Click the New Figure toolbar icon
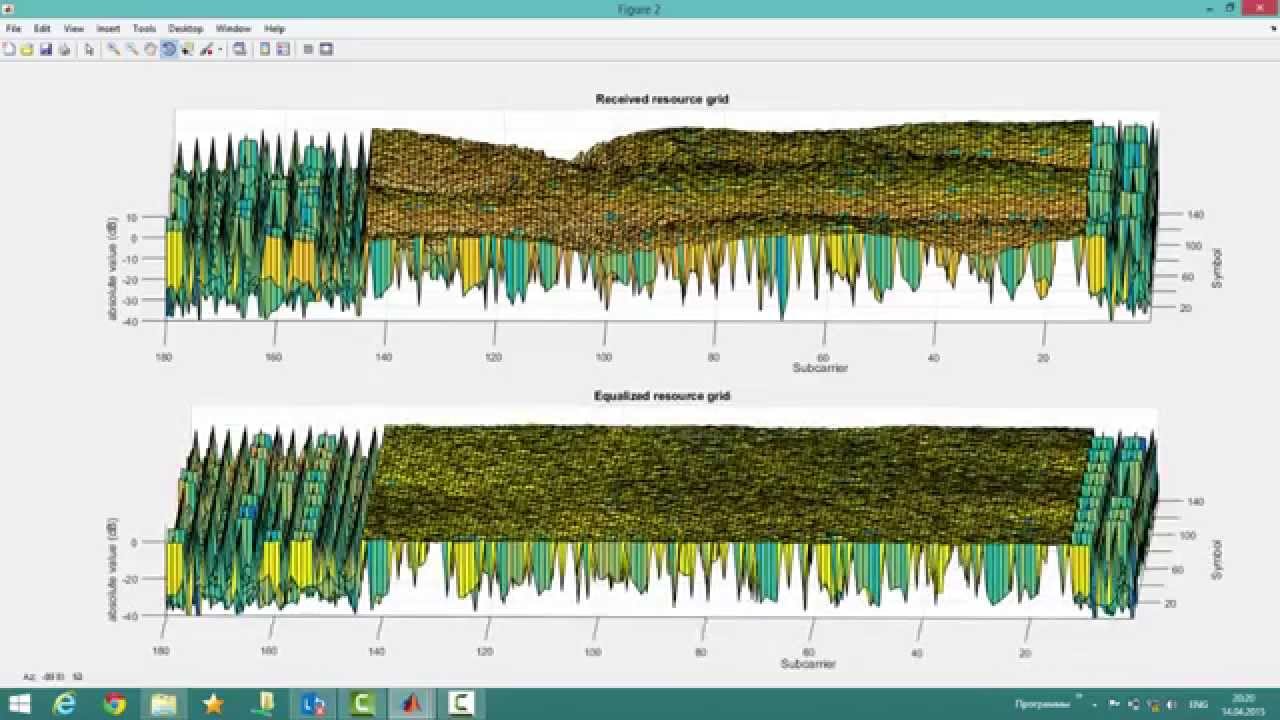The image size is (1280, 720). pyautogui.click(x=9, y=49)
